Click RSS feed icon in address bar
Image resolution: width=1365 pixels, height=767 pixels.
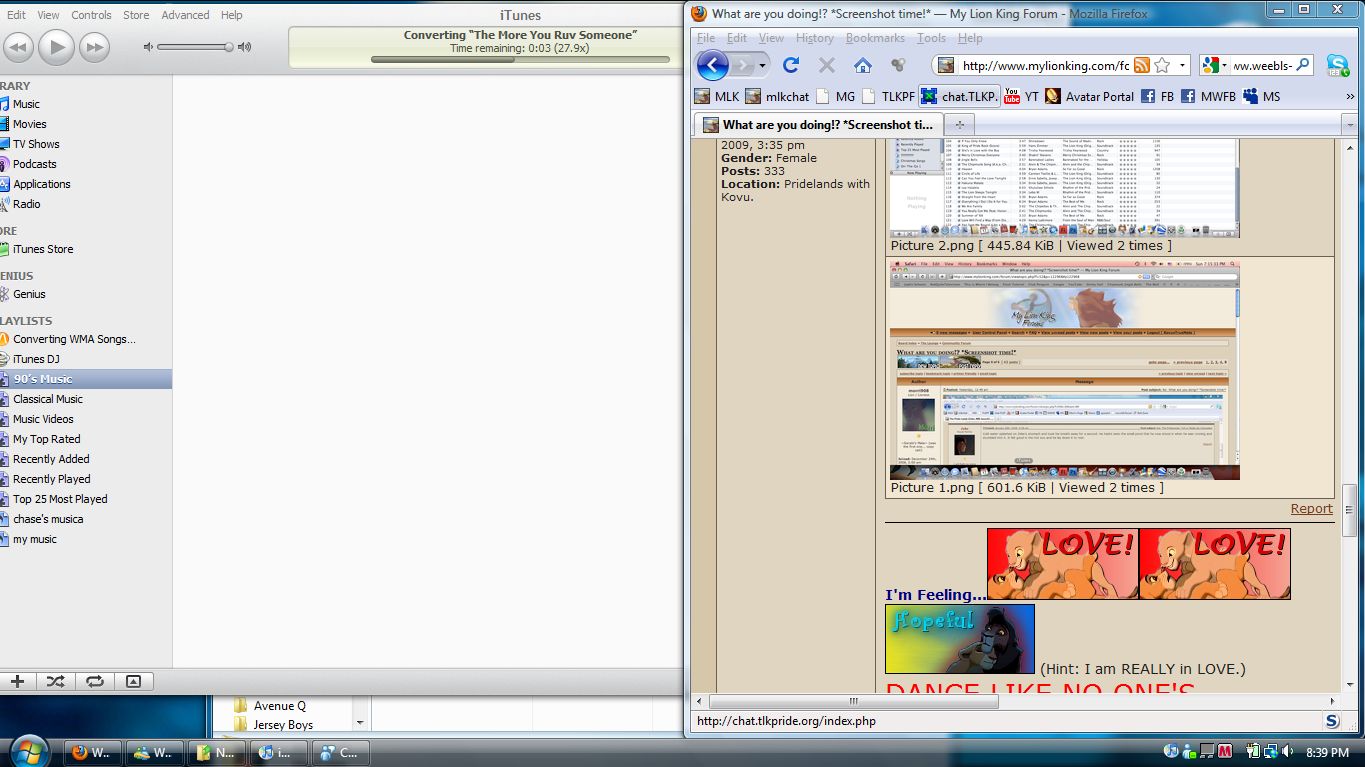1141,65
